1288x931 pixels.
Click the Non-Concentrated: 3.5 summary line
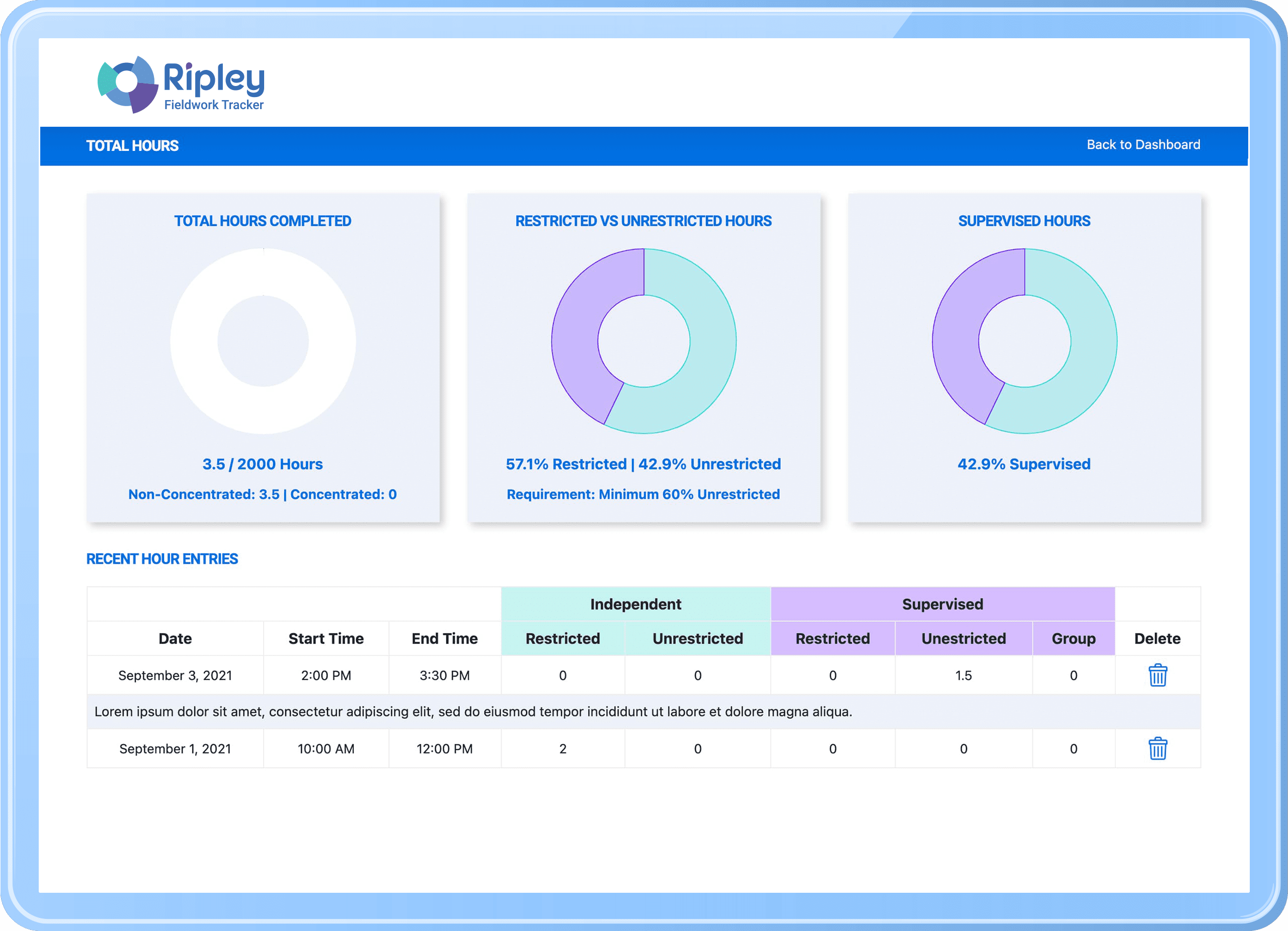click(x=262, y=494)
